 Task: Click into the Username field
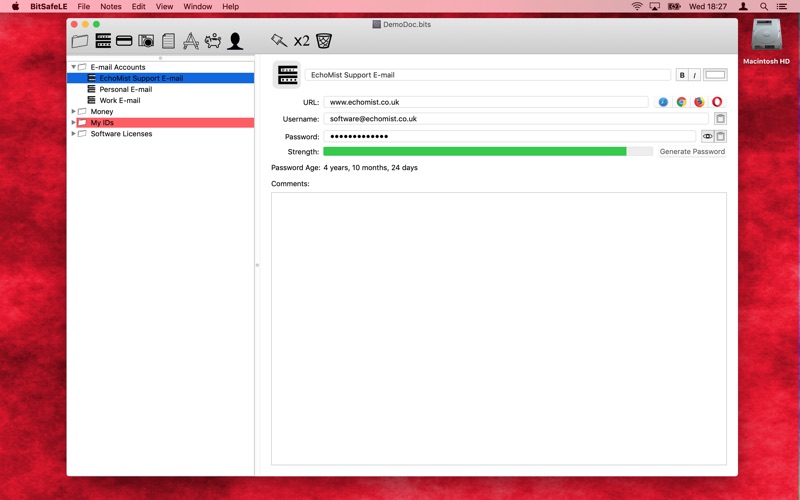pos(516,119)
